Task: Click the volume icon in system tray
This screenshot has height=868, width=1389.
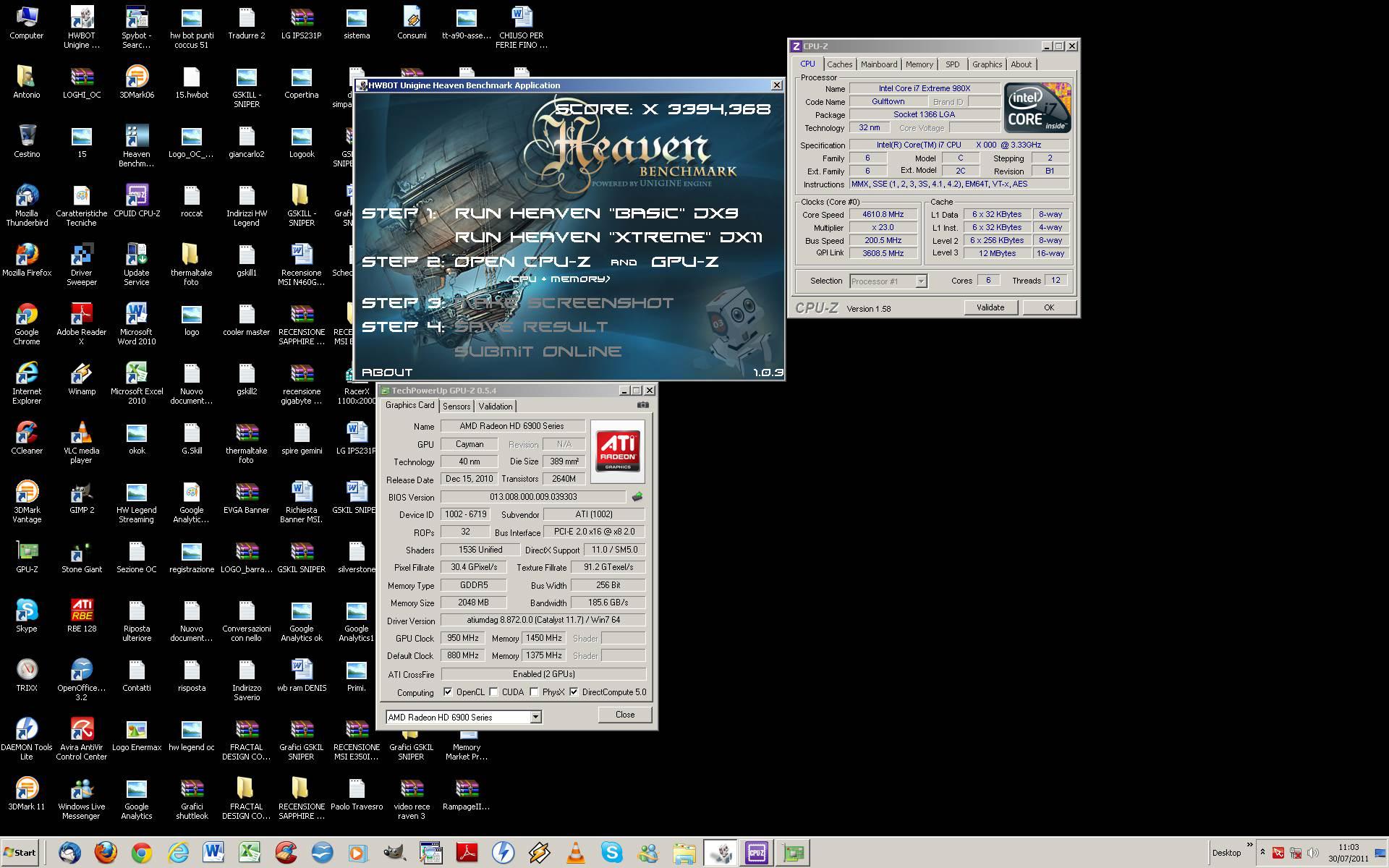Action: click(x=1313, y=853)
